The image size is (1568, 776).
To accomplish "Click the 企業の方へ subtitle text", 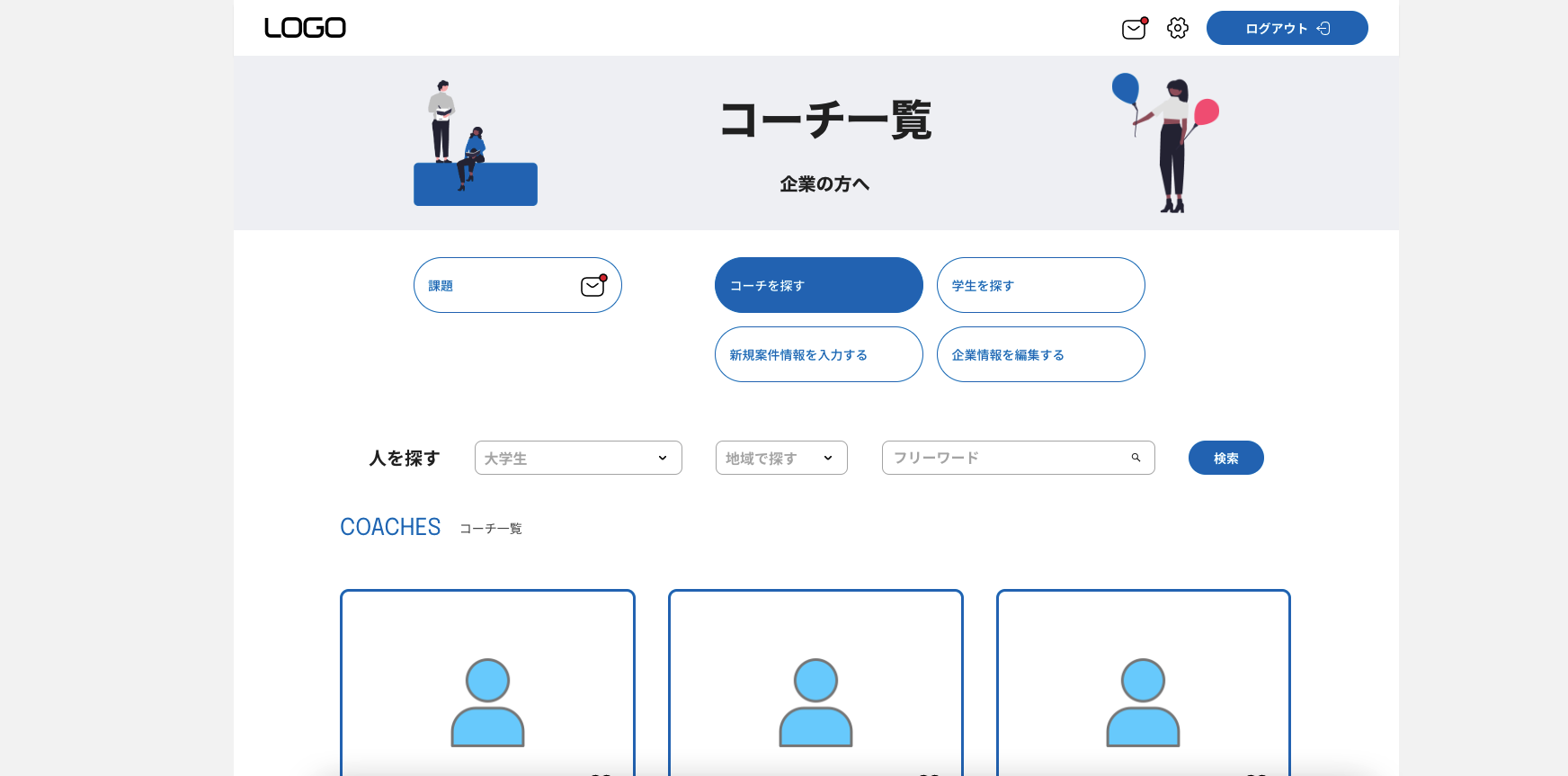I will tap(824, 184).
